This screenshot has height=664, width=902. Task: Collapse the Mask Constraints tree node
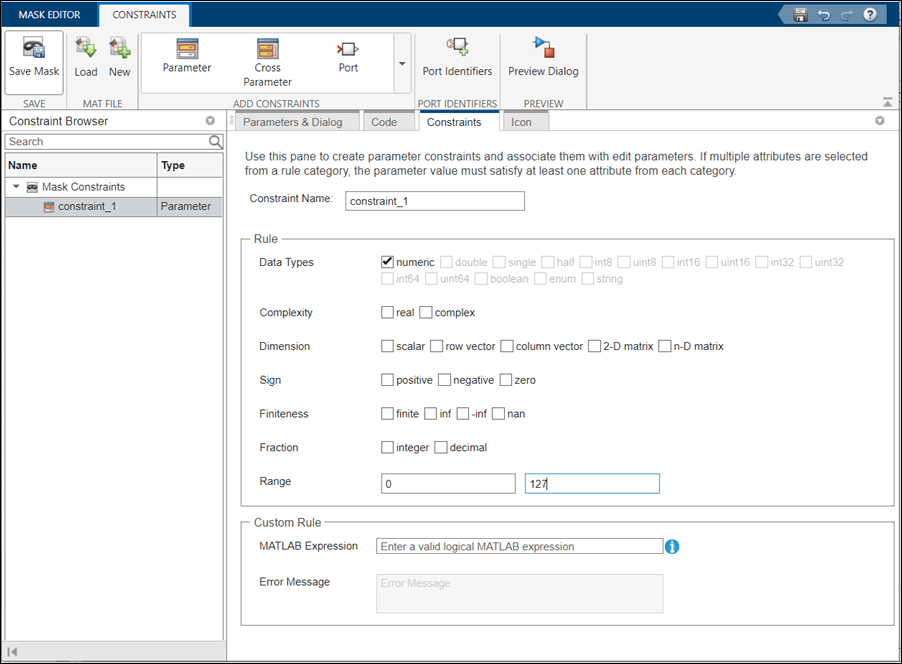tap(16, 186)
